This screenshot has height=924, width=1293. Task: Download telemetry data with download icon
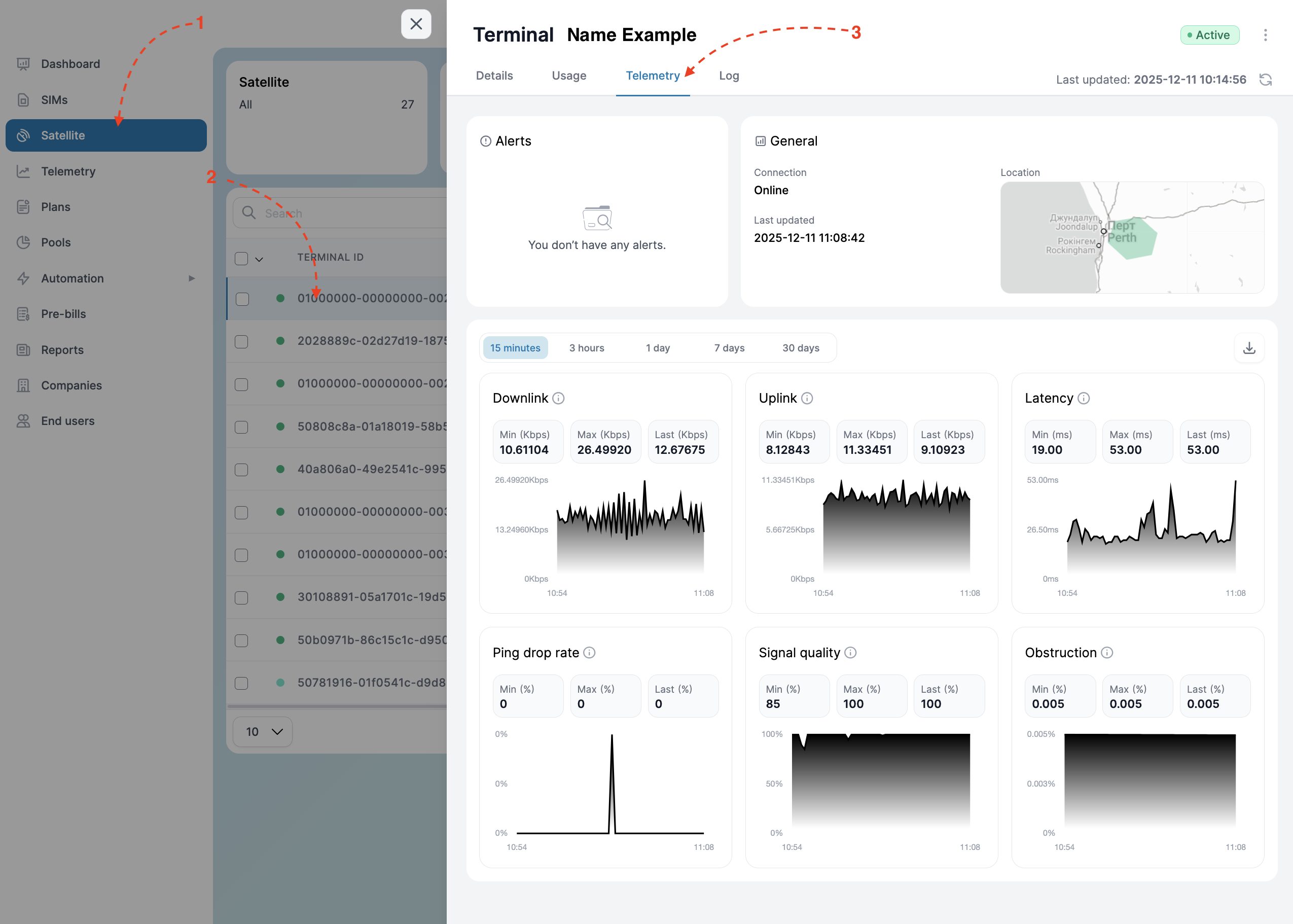(1248, 347)
